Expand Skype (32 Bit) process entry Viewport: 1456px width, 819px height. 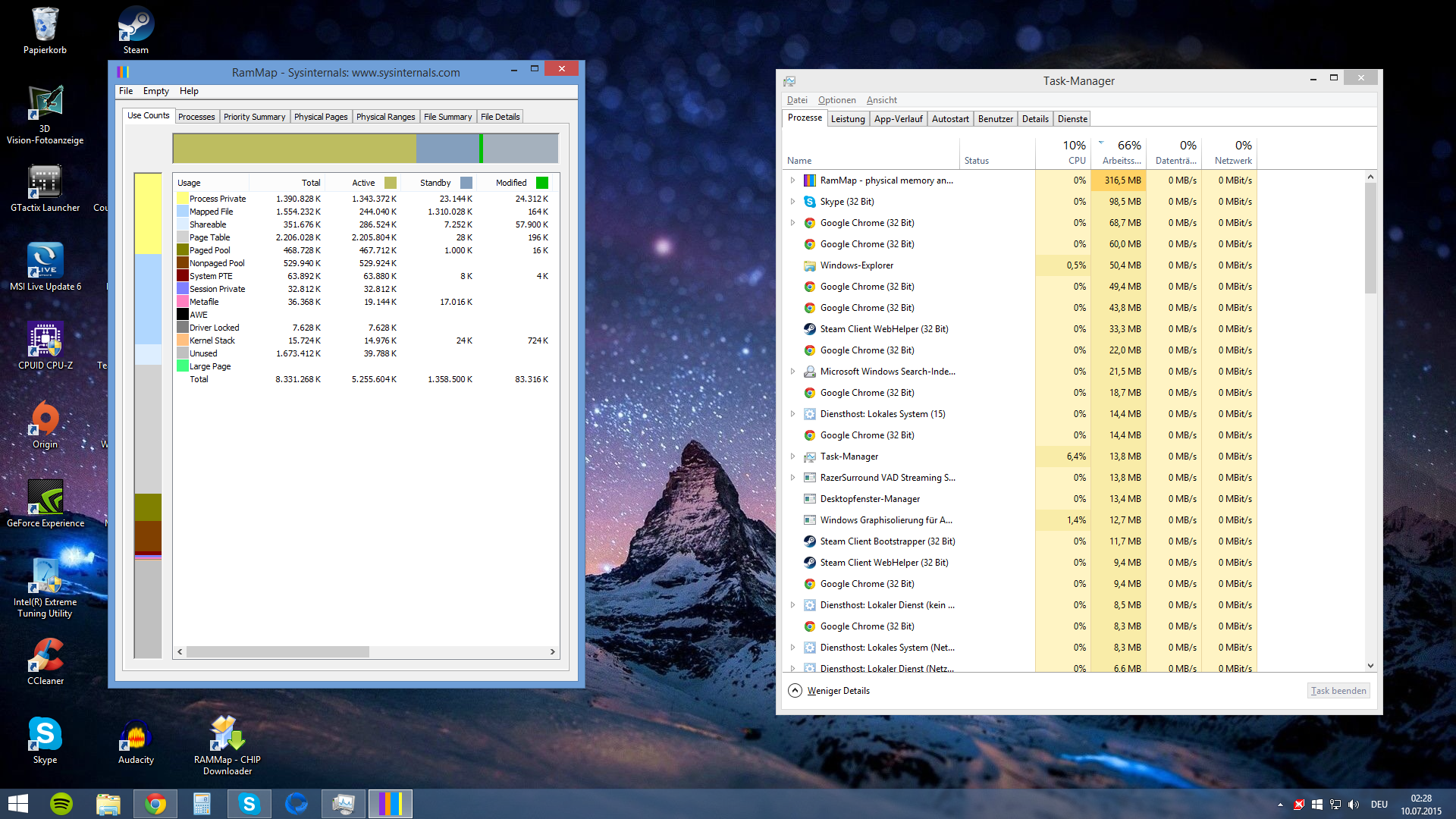(792, 202)
